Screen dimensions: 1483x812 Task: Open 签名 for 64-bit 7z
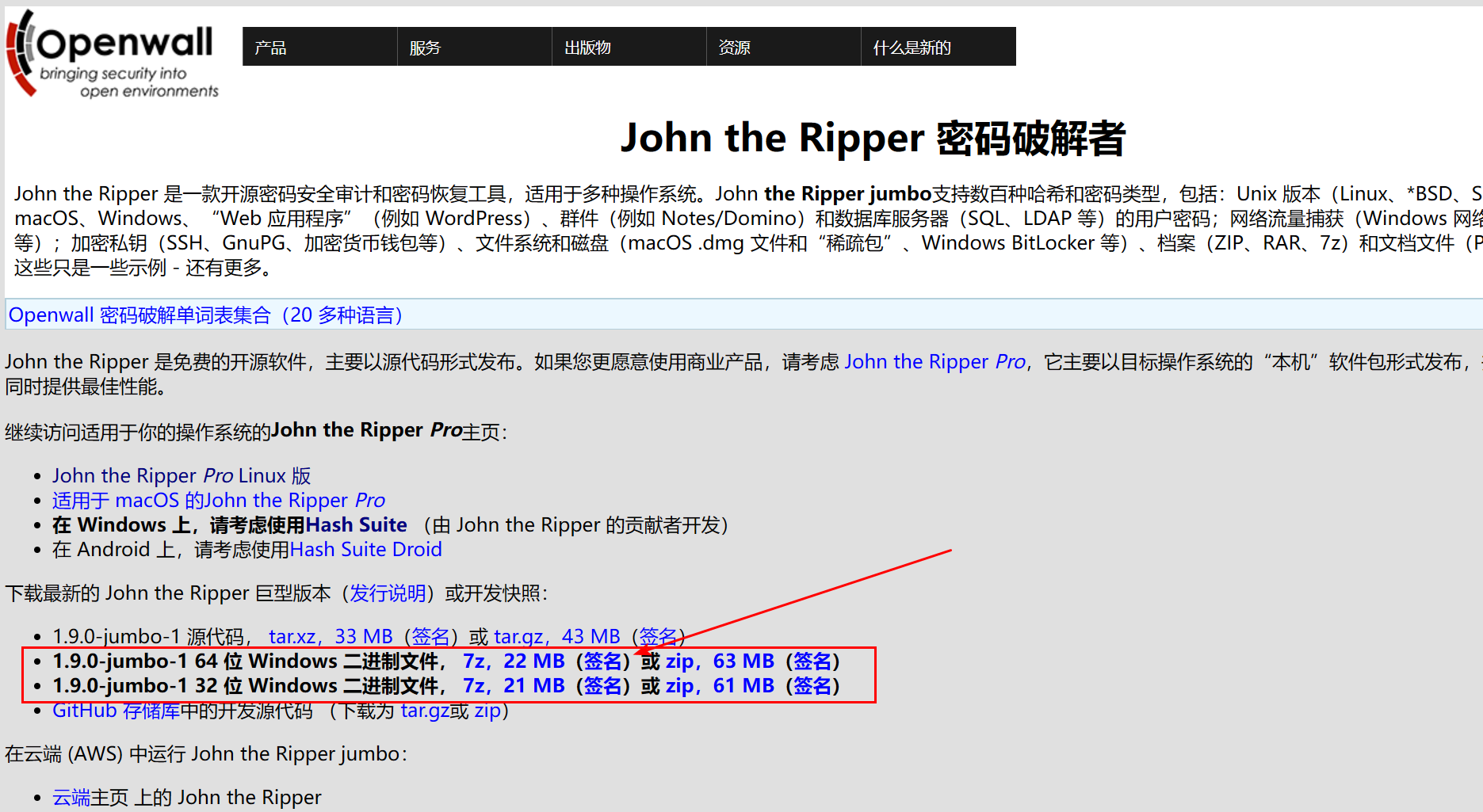click(603, 661)
